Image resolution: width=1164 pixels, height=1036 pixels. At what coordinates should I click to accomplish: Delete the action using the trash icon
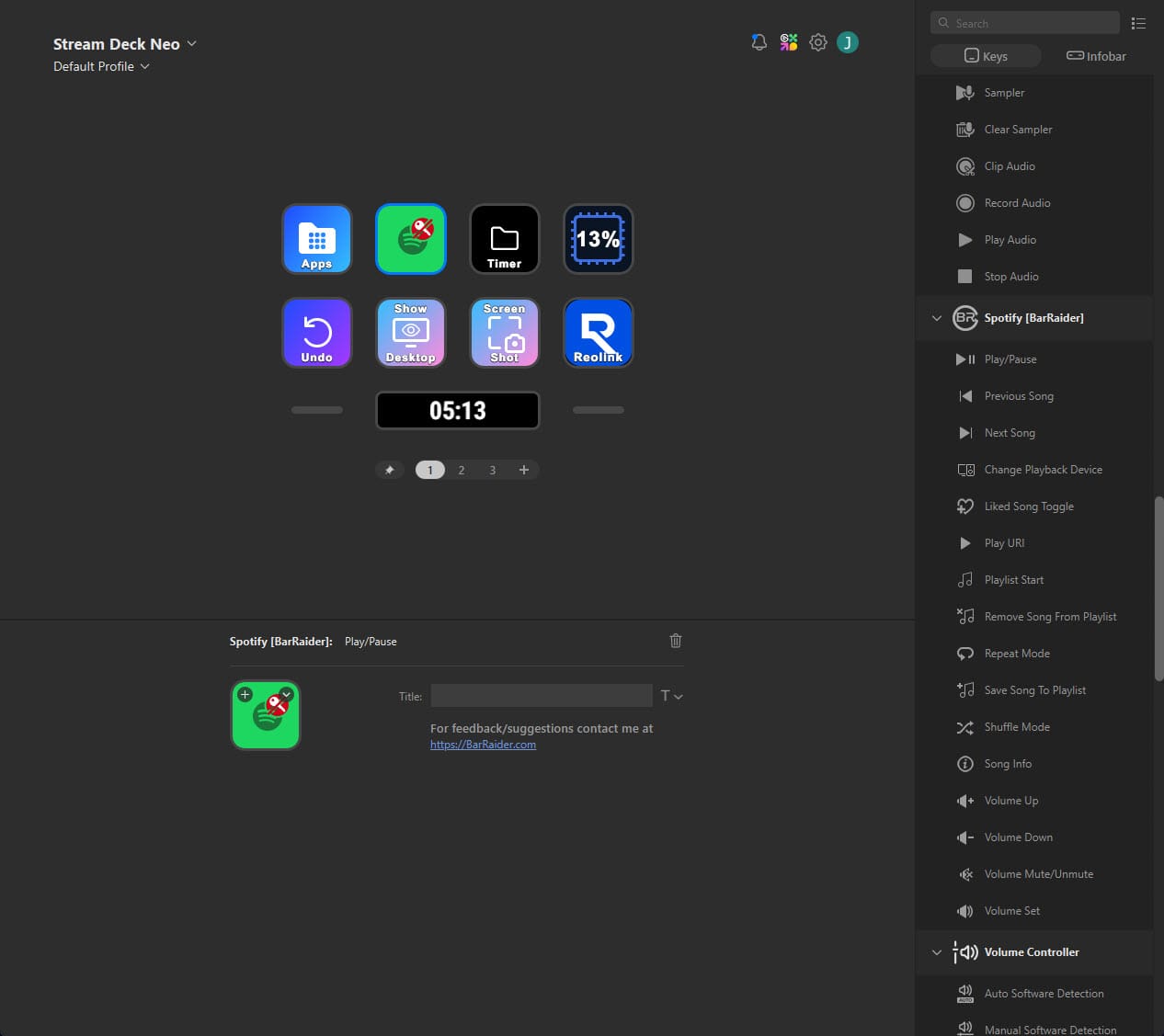pos(676,641)
